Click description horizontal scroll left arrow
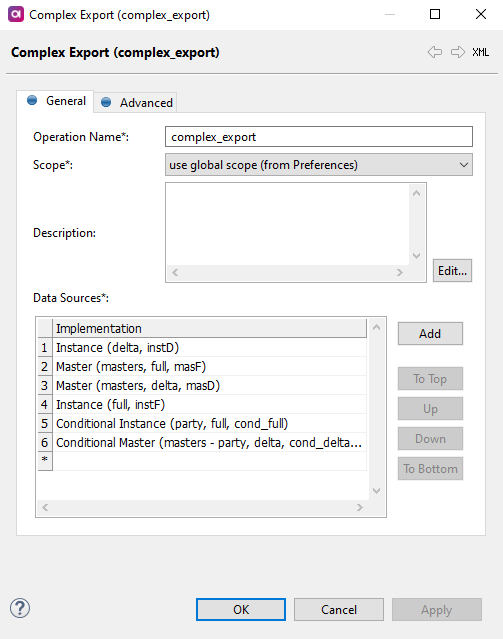The height and width of the screenshot is (639, 503). pos(175,272)
